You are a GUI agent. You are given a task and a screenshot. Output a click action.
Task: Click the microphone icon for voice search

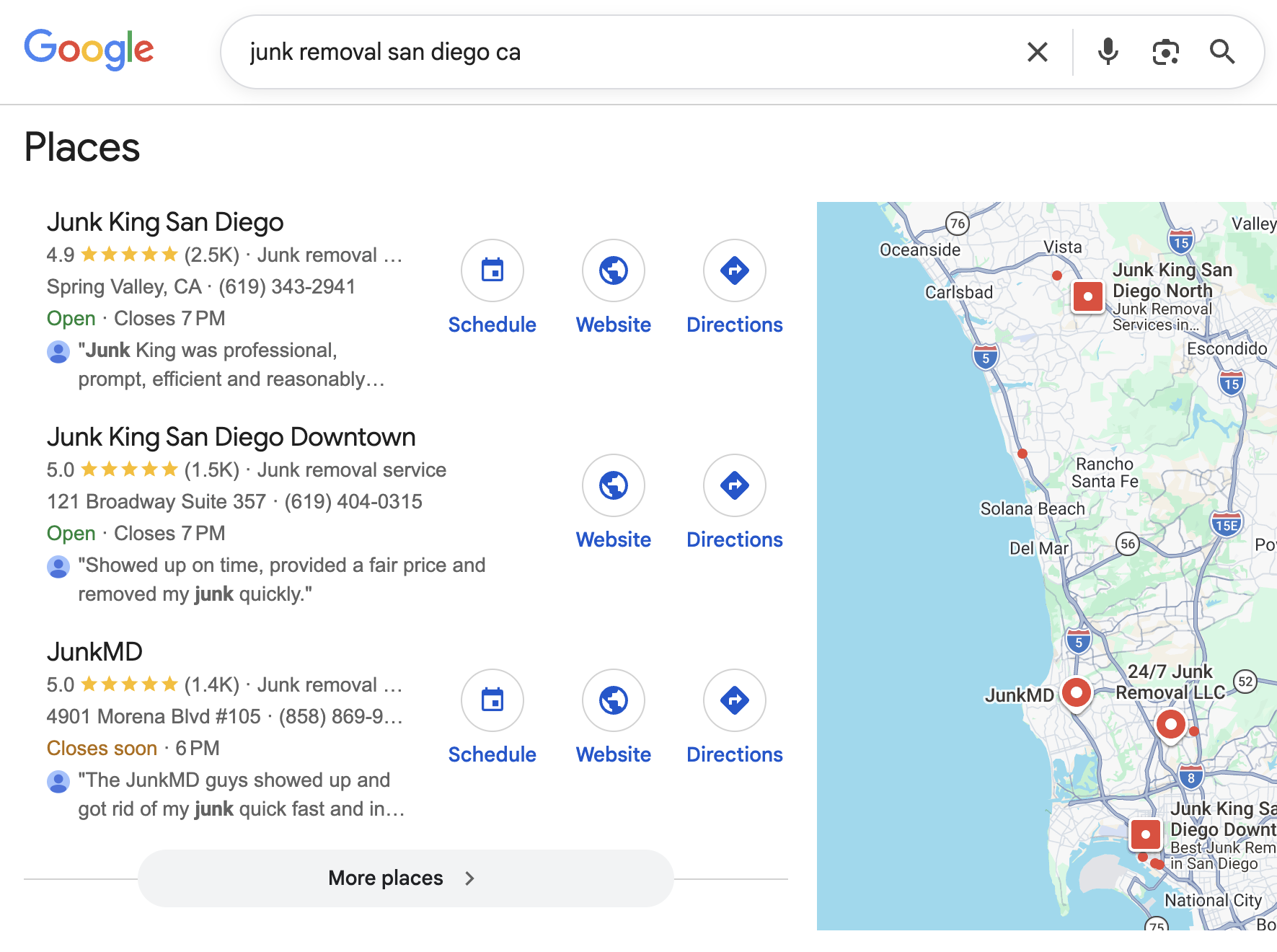pyautogui.click(x=1108, y=51)
